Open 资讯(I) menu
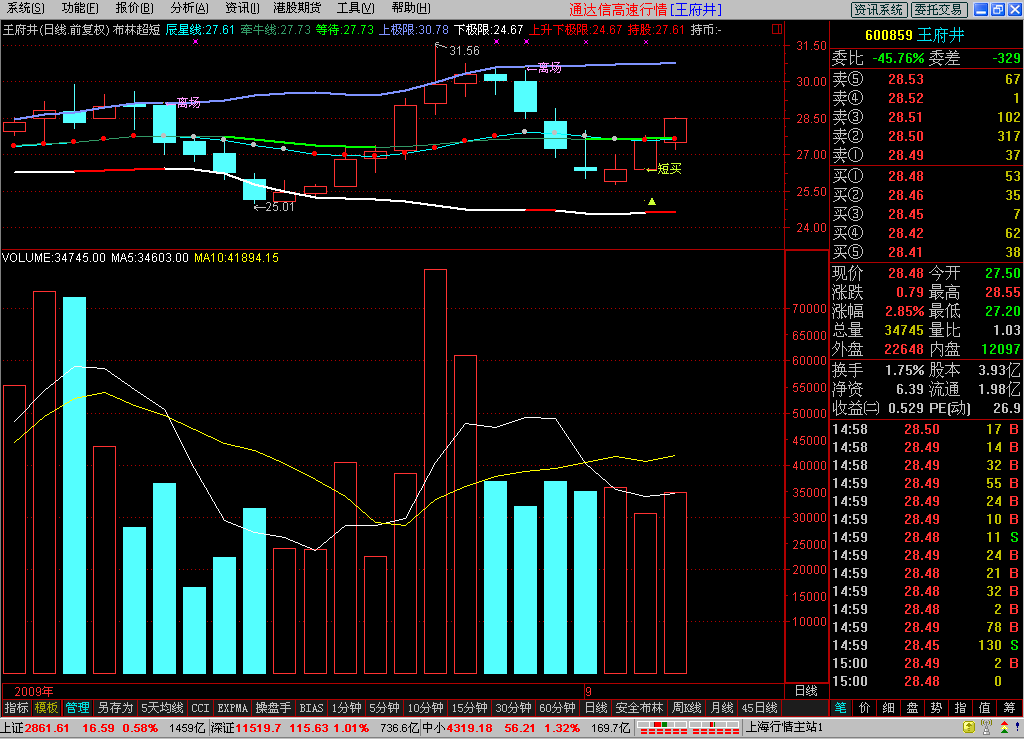Screen dimensions: 1024x739 pyautogui.click(x=242, y=8)
